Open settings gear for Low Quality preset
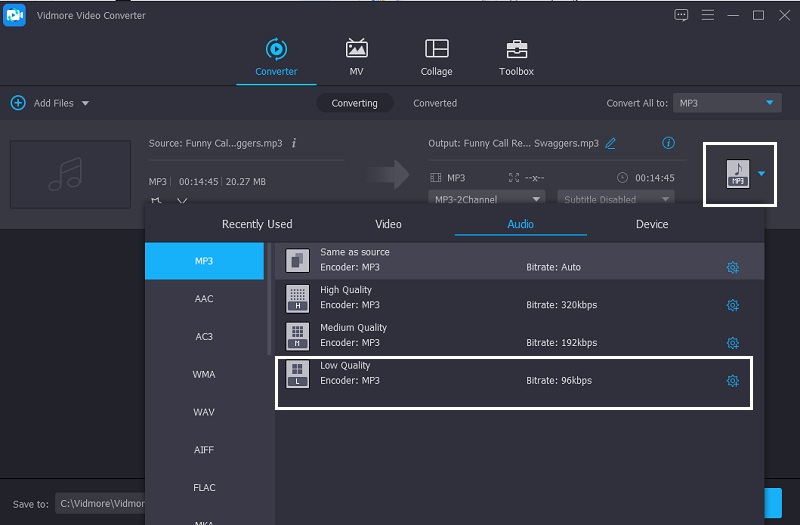Screen dimensions: 800x525 [x=732, y=381]
